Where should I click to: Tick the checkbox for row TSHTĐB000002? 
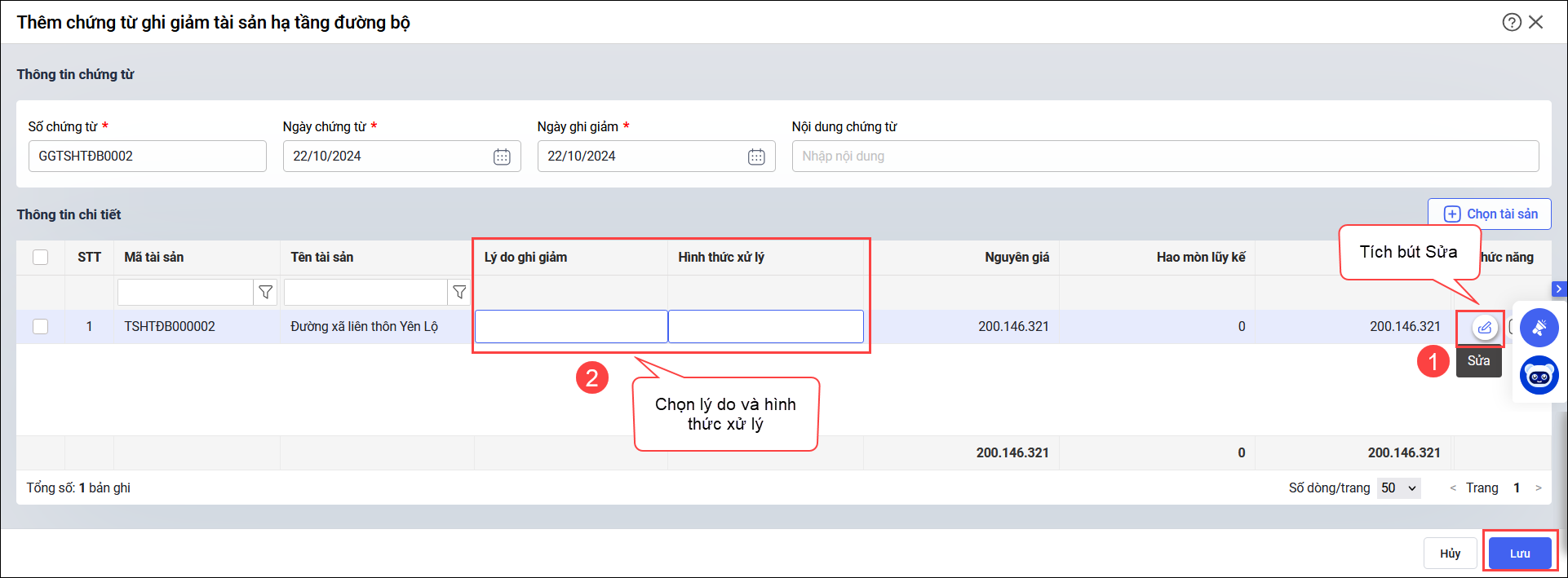(40, 326)
